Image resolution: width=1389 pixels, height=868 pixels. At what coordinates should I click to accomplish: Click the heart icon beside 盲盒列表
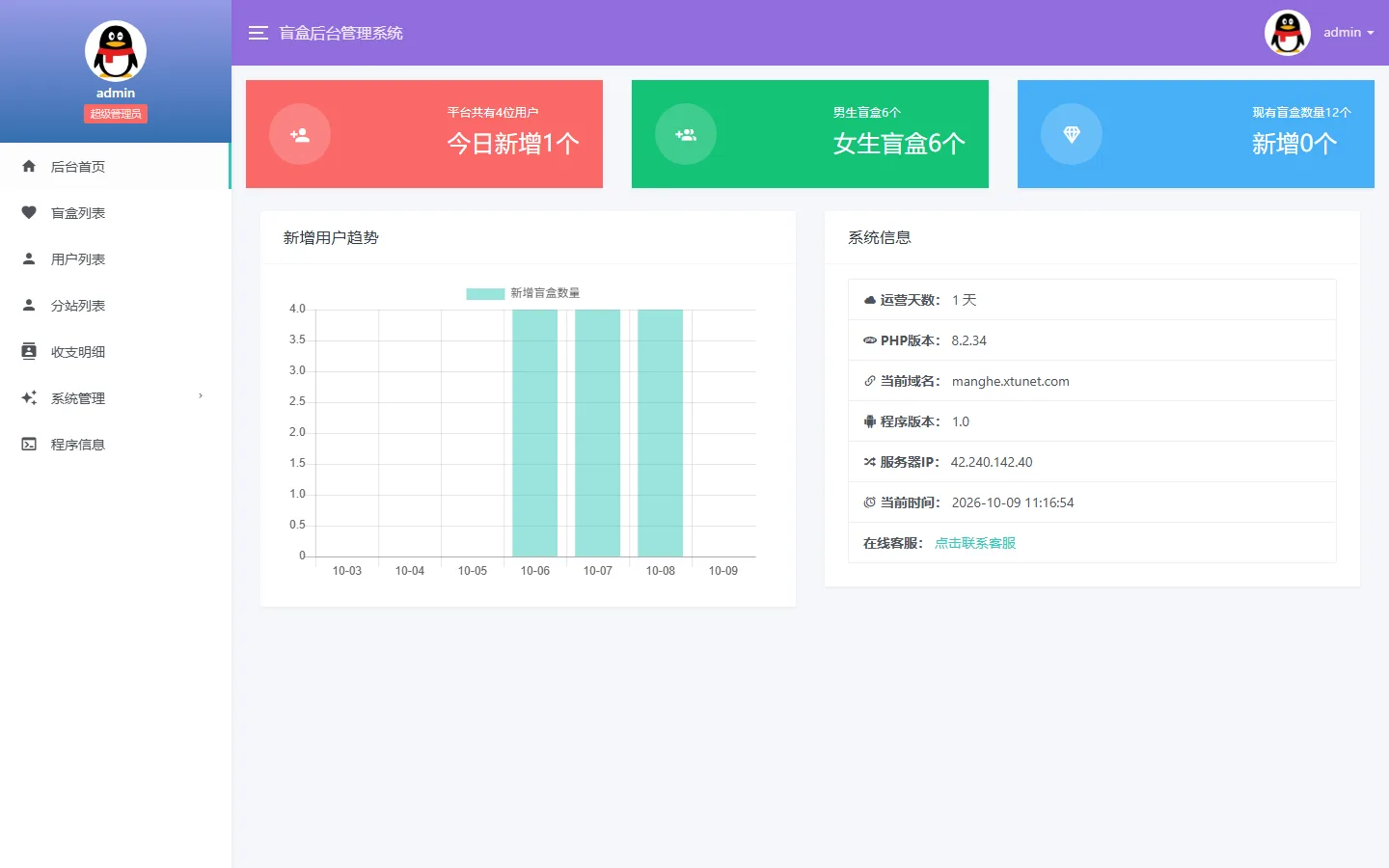tap(29, 212)
